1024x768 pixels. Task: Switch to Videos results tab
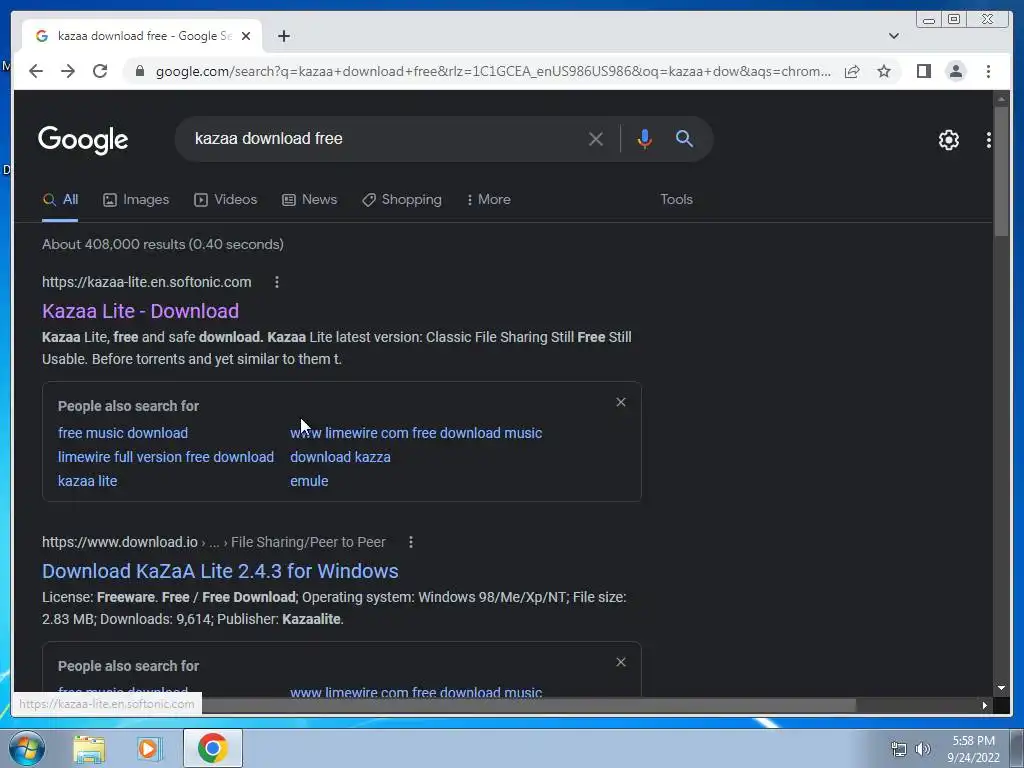click(x=225, y=199)
